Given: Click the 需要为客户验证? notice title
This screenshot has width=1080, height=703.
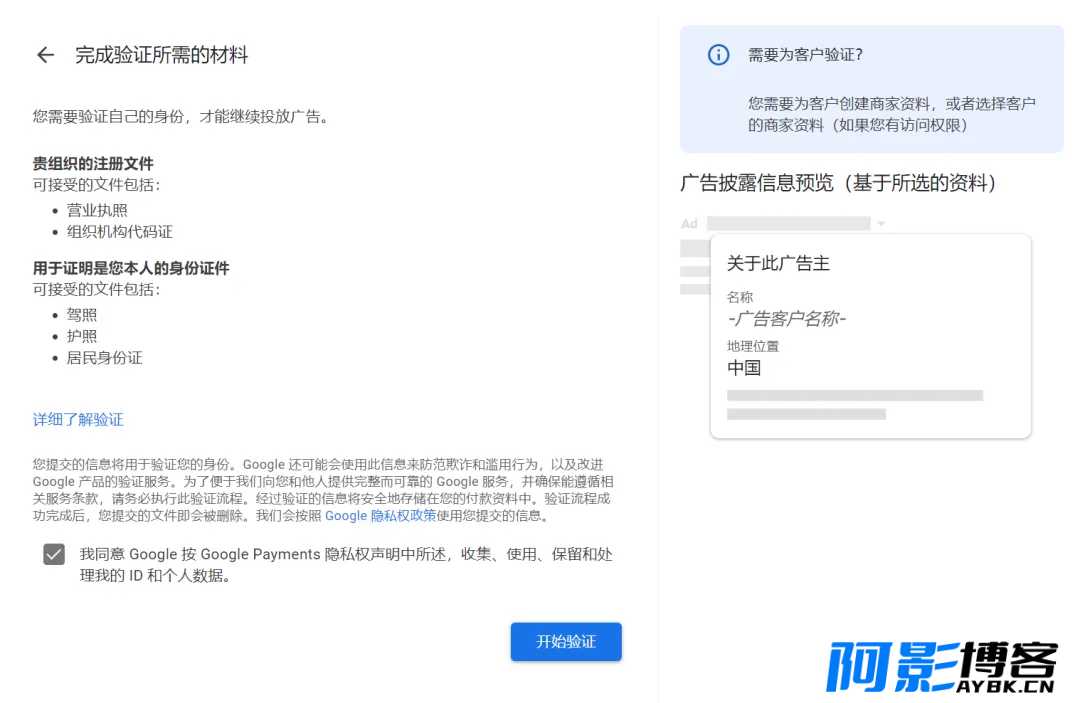Looking at the screenshot, I should pyautogui.click(x=805, y=54).
